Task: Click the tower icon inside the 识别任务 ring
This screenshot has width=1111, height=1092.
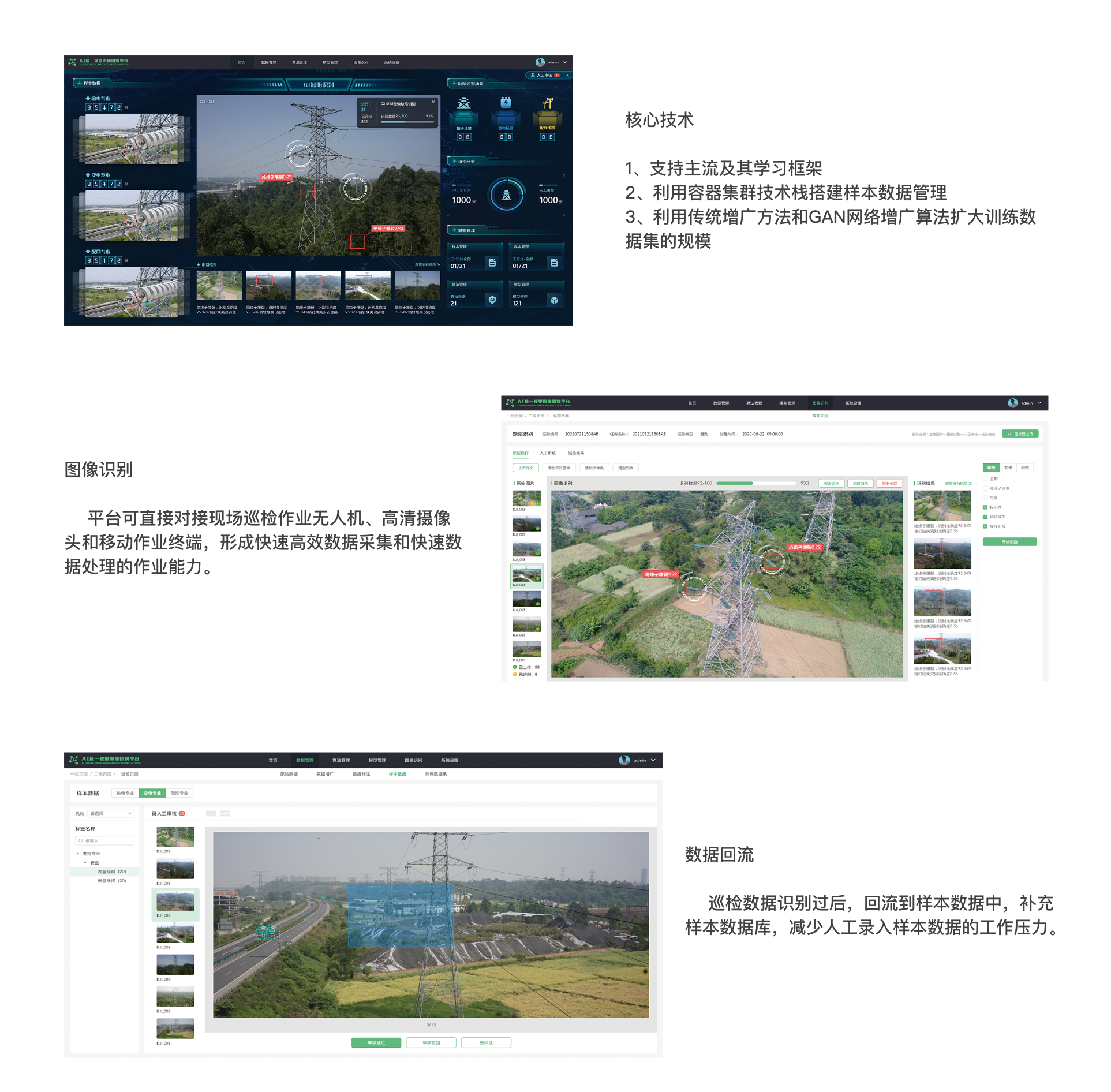Action: coord(506,195)
